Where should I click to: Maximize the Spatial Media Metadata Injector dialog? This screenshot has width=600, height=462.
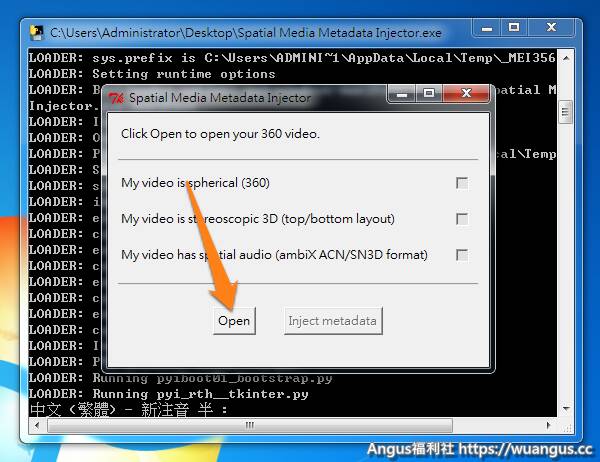pos(429,93)
